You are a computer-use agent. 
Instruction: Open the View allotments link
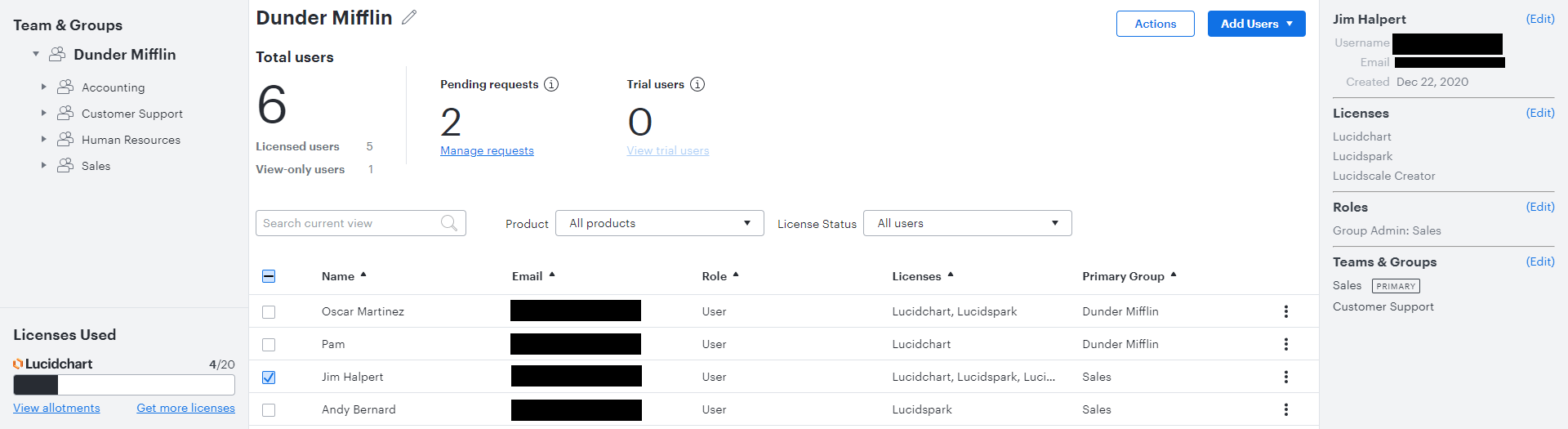[x=56, y=408]
